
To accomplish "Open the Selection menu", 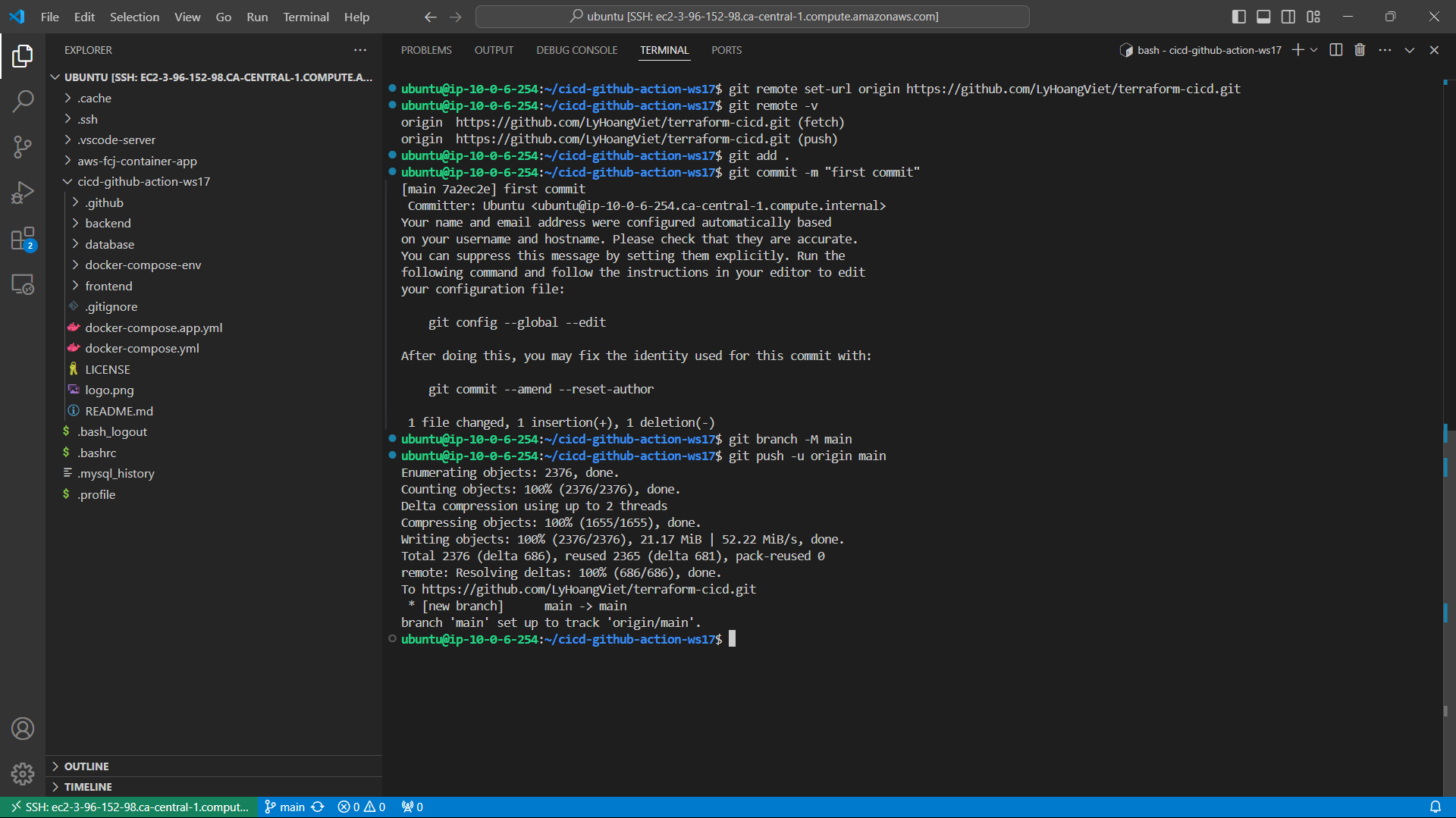I will (134, 17).
